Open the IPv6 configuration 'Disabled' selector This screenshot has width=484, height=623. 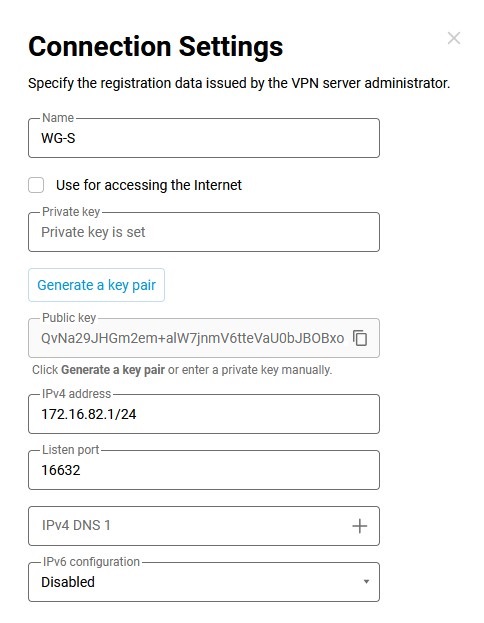pos(204,582)
